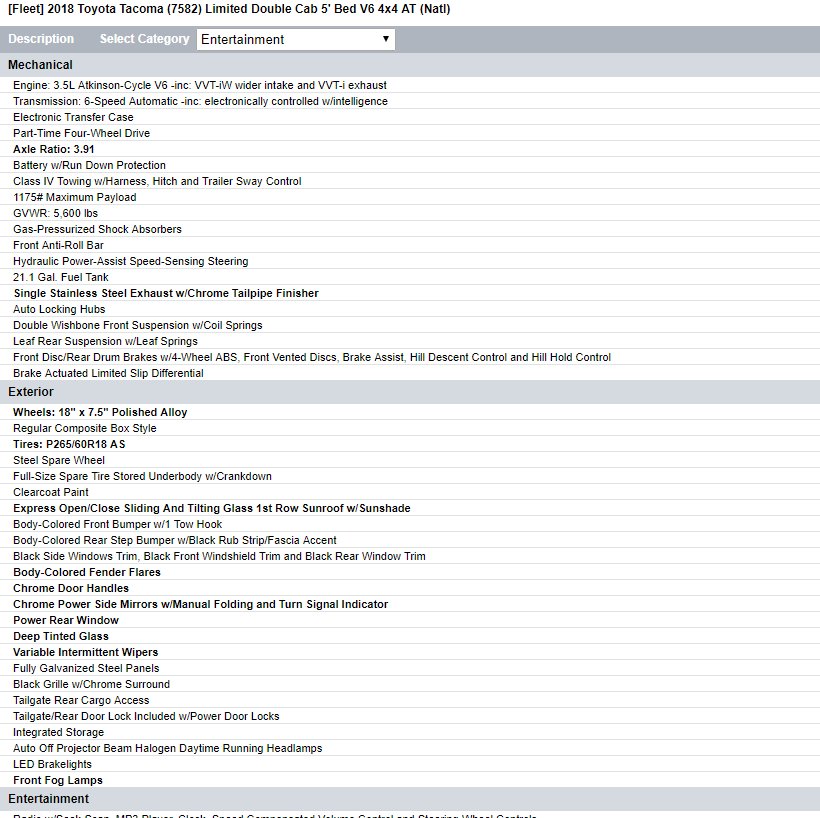Select 'Part-Time Four-Wheel Drive' row
Viewport: 820px width, 818px height.
click(410, 133)
